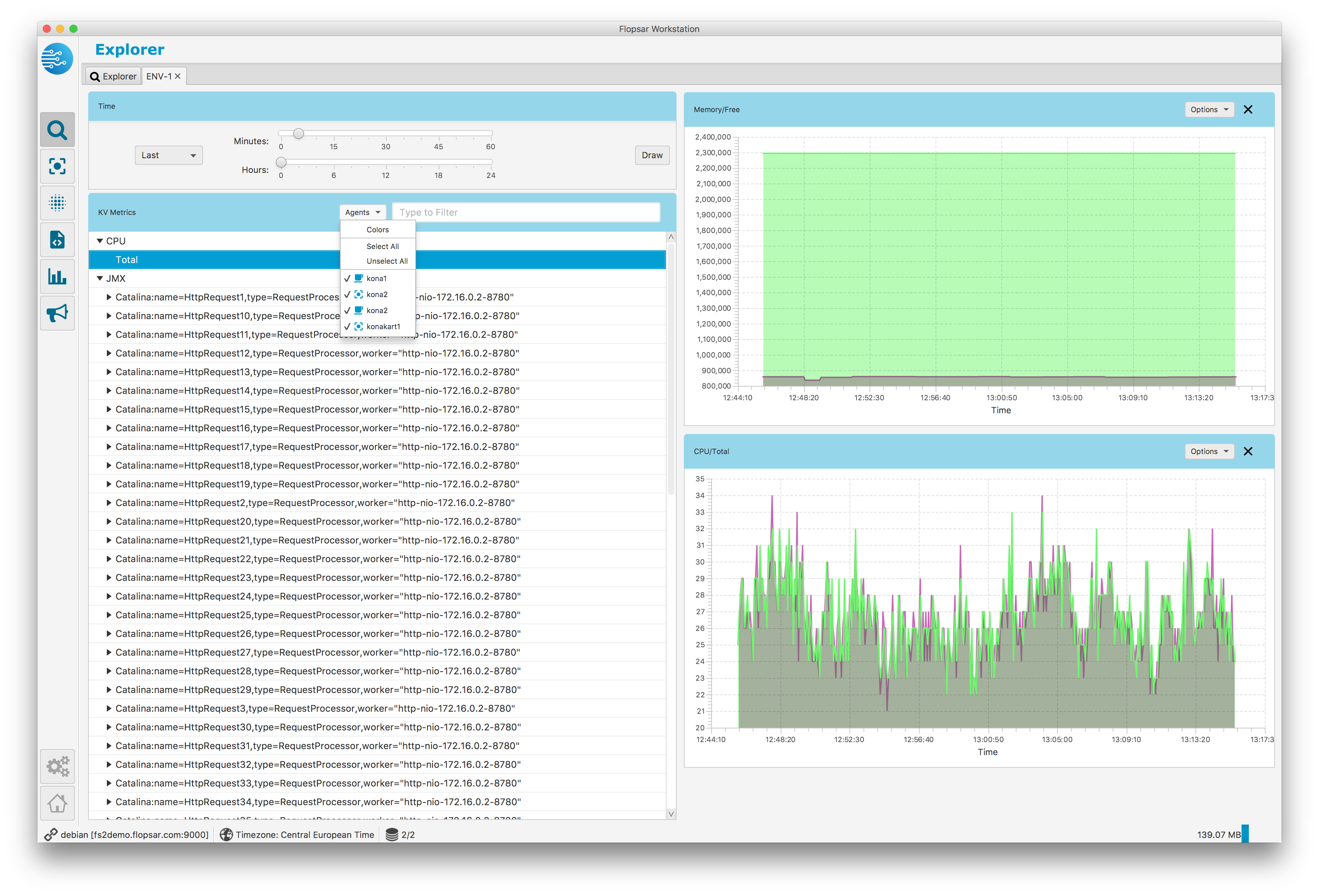Viewport: 1319px width, 896px height.
Task: Expand the HttpRequest12 tree node arrow
Action: [109, 353]
